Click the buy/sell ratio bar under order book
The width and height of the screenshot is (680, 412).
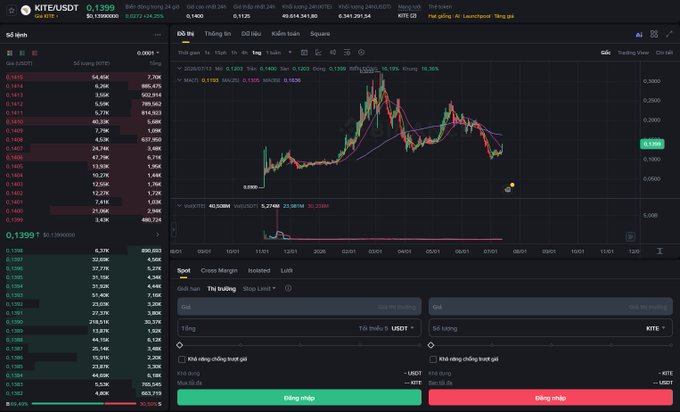pyautogui.click(x=84, y=404)
